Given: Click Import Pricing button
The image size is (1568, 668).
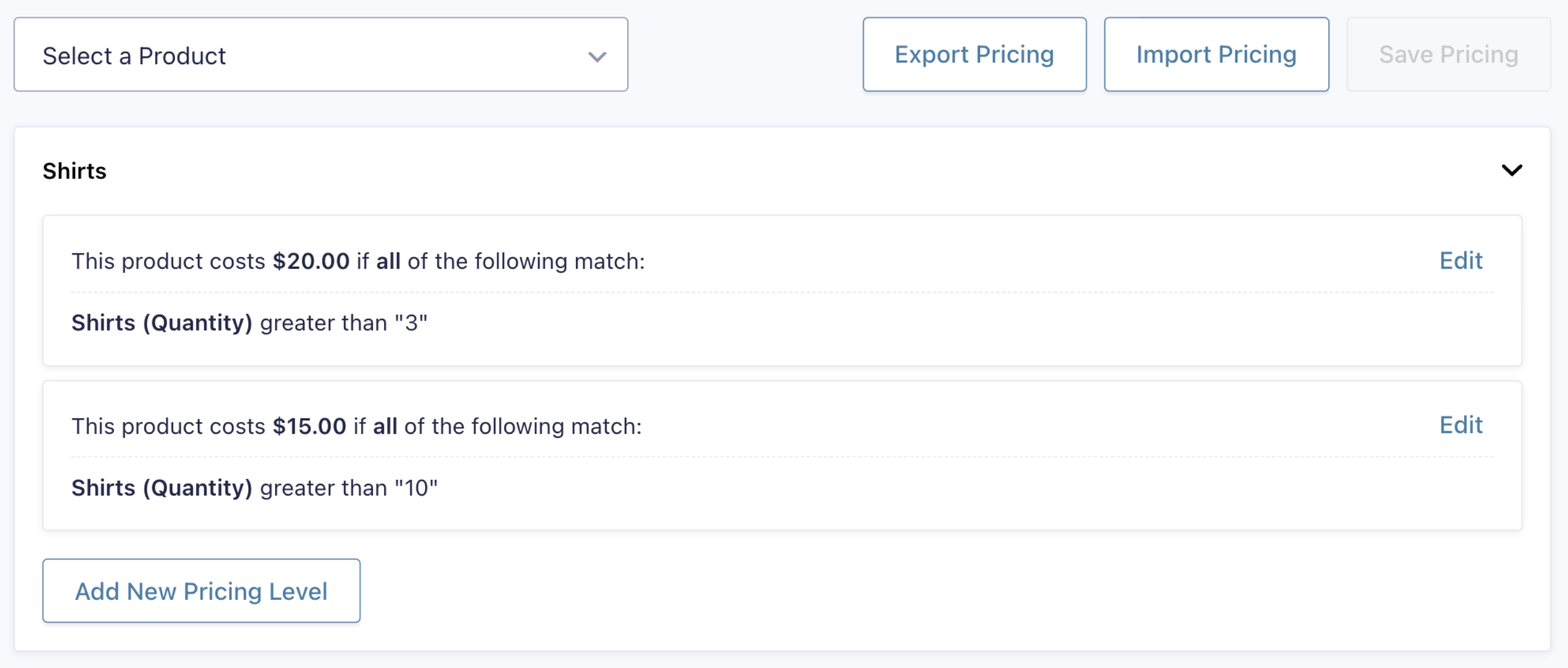Looking at the screenshot, I should pos(1216,55).
